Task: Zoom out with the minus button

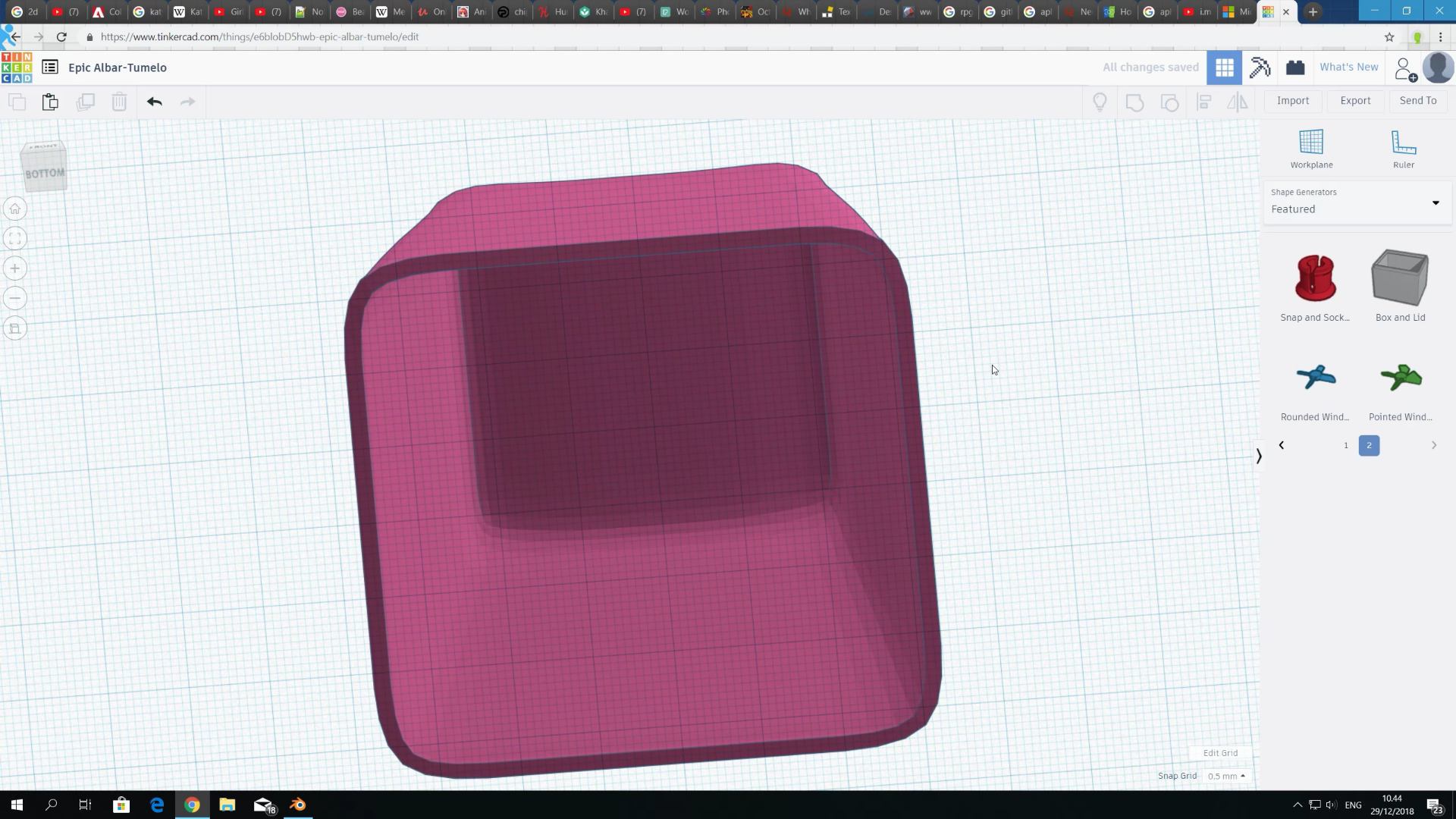Action: [15, 298]
